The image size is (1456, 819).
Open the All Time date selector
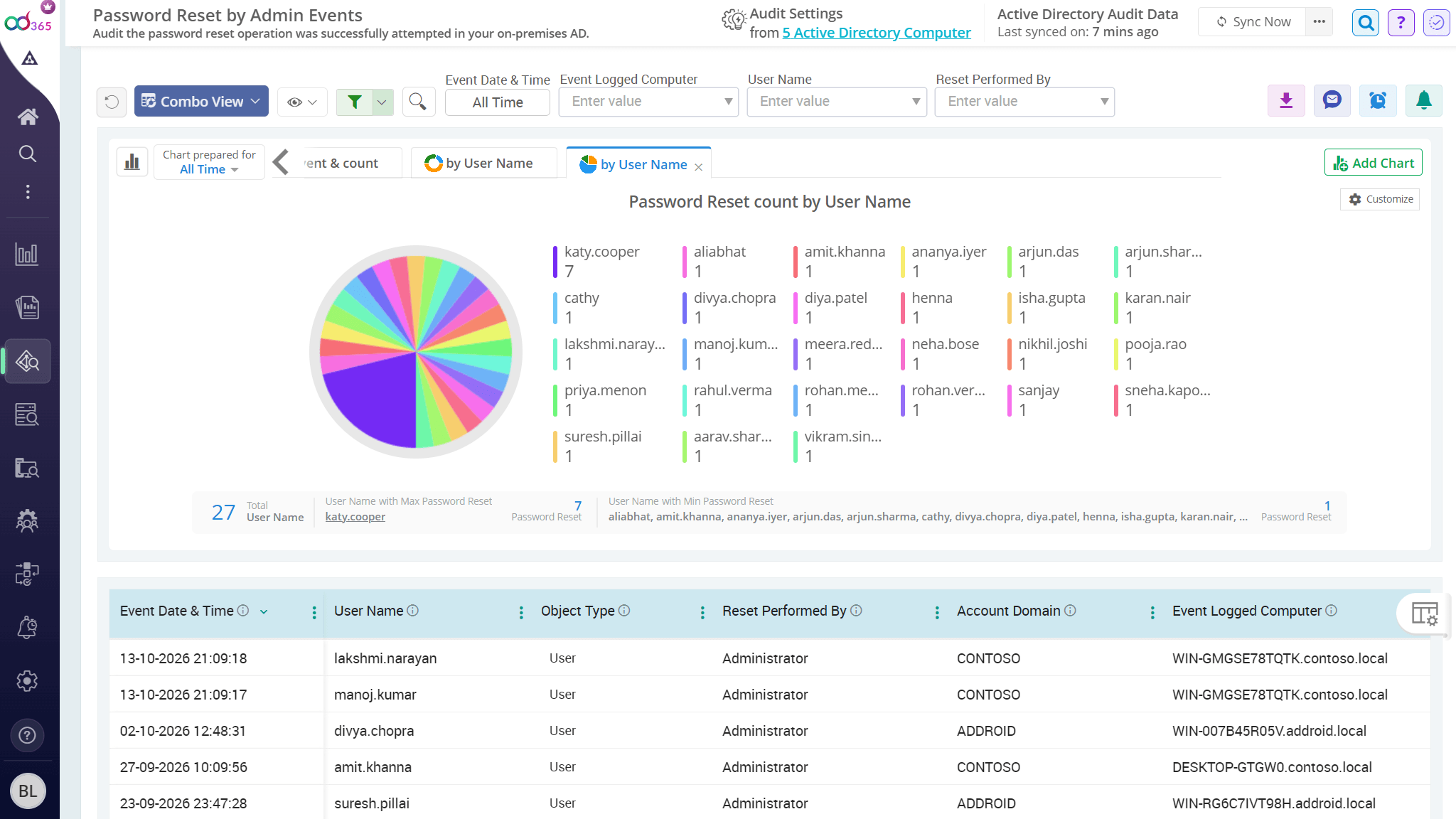[498, 102]
